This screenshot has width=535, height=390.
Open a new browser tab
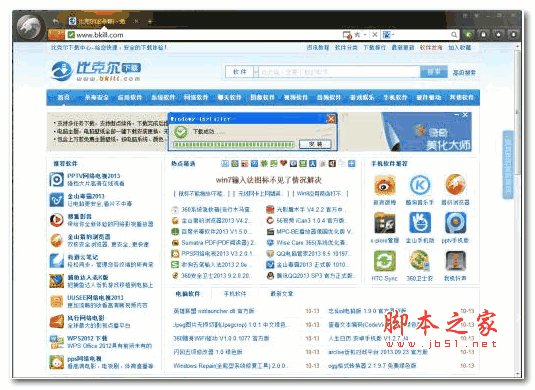150,21
